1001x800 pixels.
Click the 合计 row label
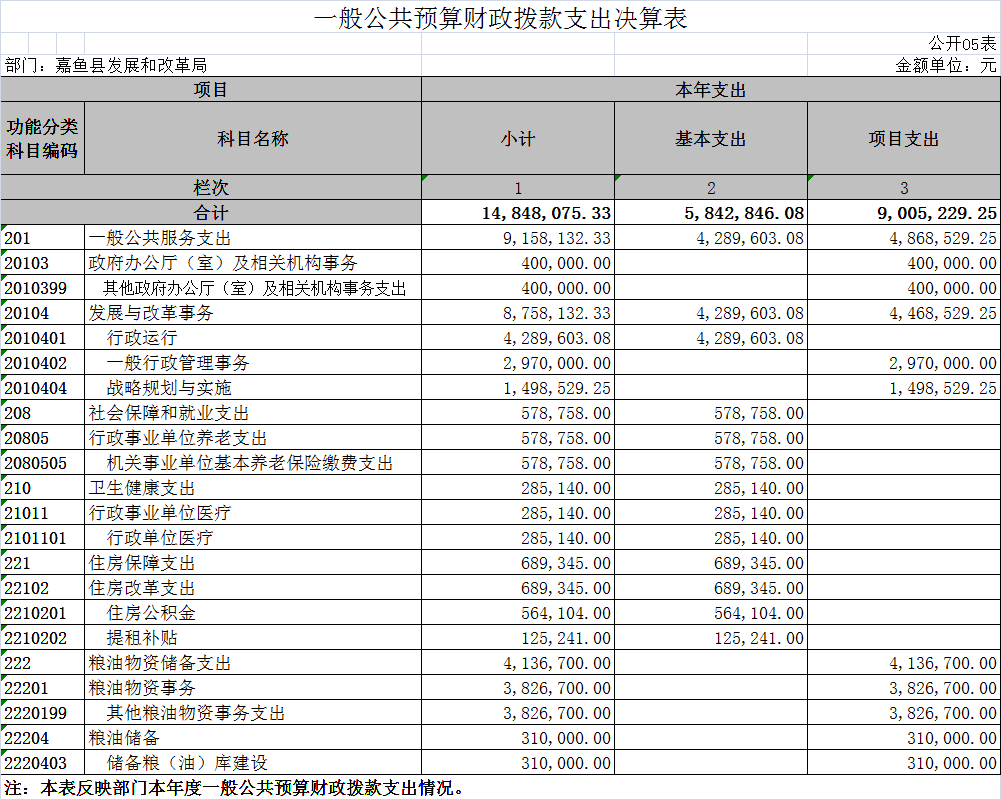pos(211,212)
